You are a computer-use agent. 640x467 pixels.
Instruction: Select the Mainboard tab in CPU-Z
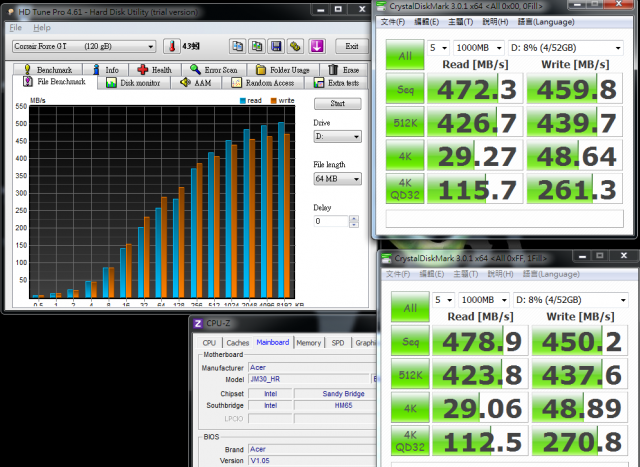point(273,342)
